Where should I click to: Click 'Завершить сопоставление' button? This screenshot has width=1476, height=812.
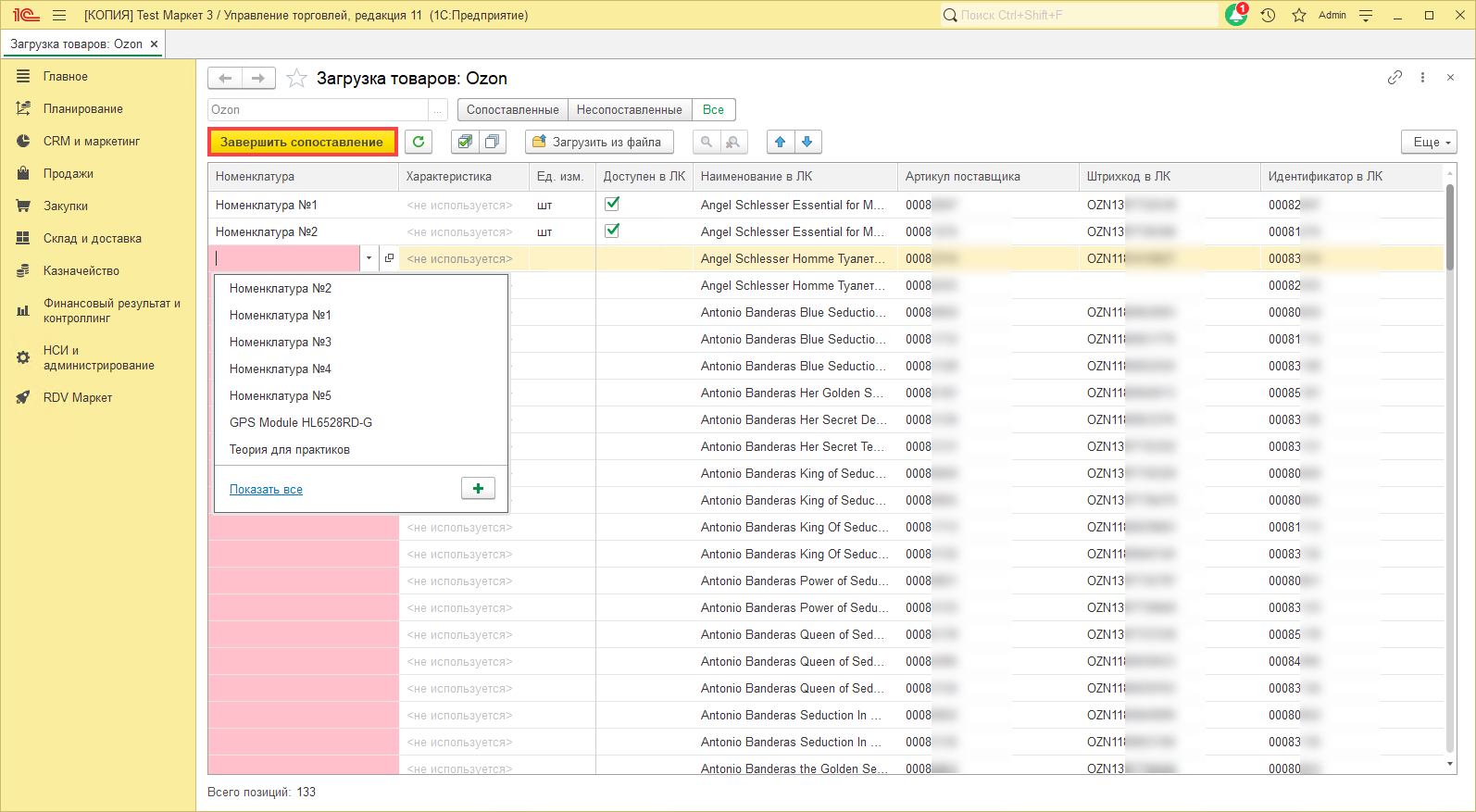pyautogui.click(x=302, y=142)
